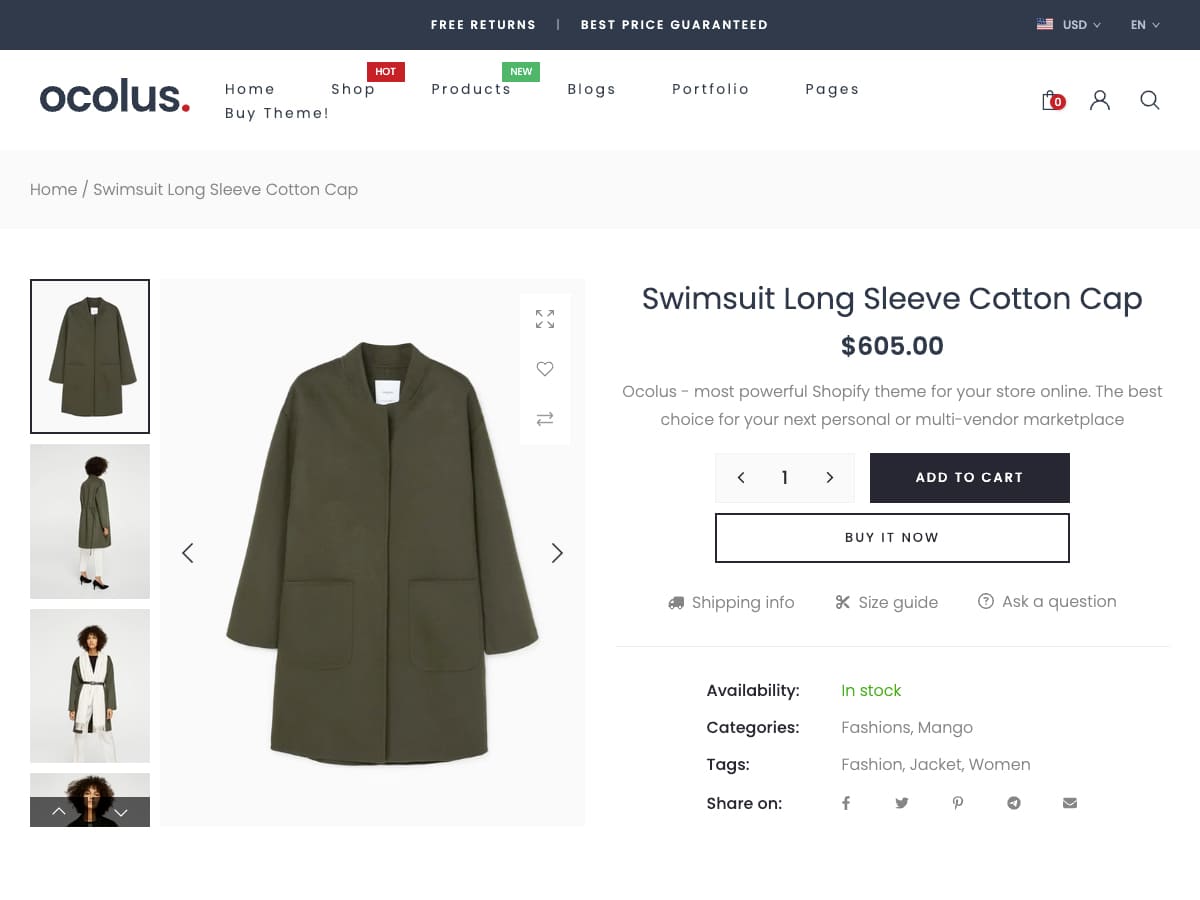Expand product image to fullscreen

pyautogui.click(x=545, y=319)
